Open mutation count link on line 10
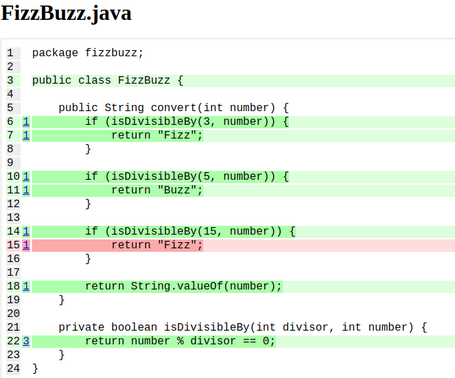This screenshot has width=455, height=378. [26, 176]
